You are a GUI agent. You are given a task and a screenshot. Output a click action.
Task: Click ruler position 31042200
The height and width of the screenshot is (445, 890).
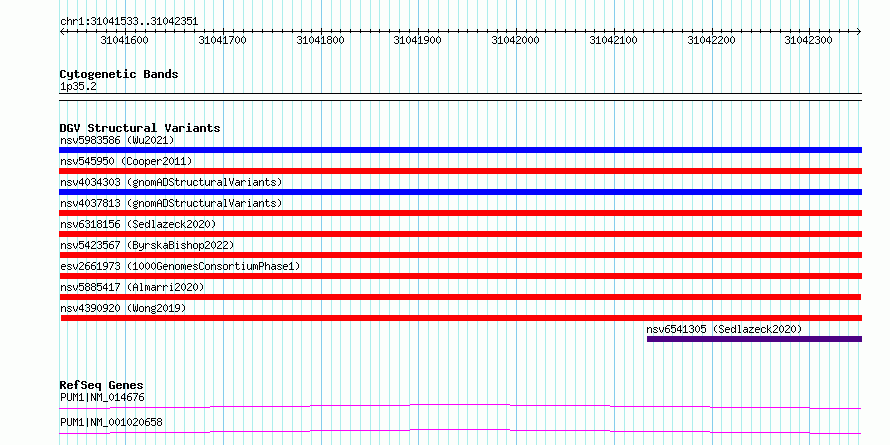(711, 40)
